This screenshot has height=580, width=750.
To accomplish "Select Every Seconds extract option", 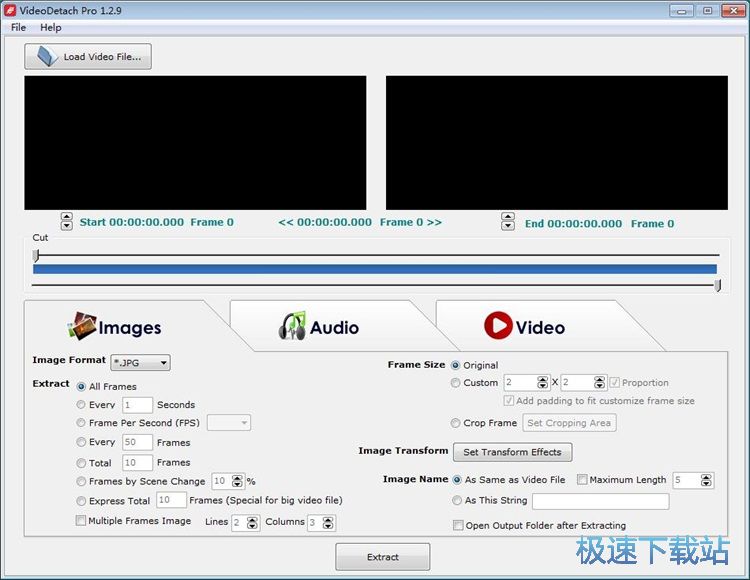I will [81, 405].
